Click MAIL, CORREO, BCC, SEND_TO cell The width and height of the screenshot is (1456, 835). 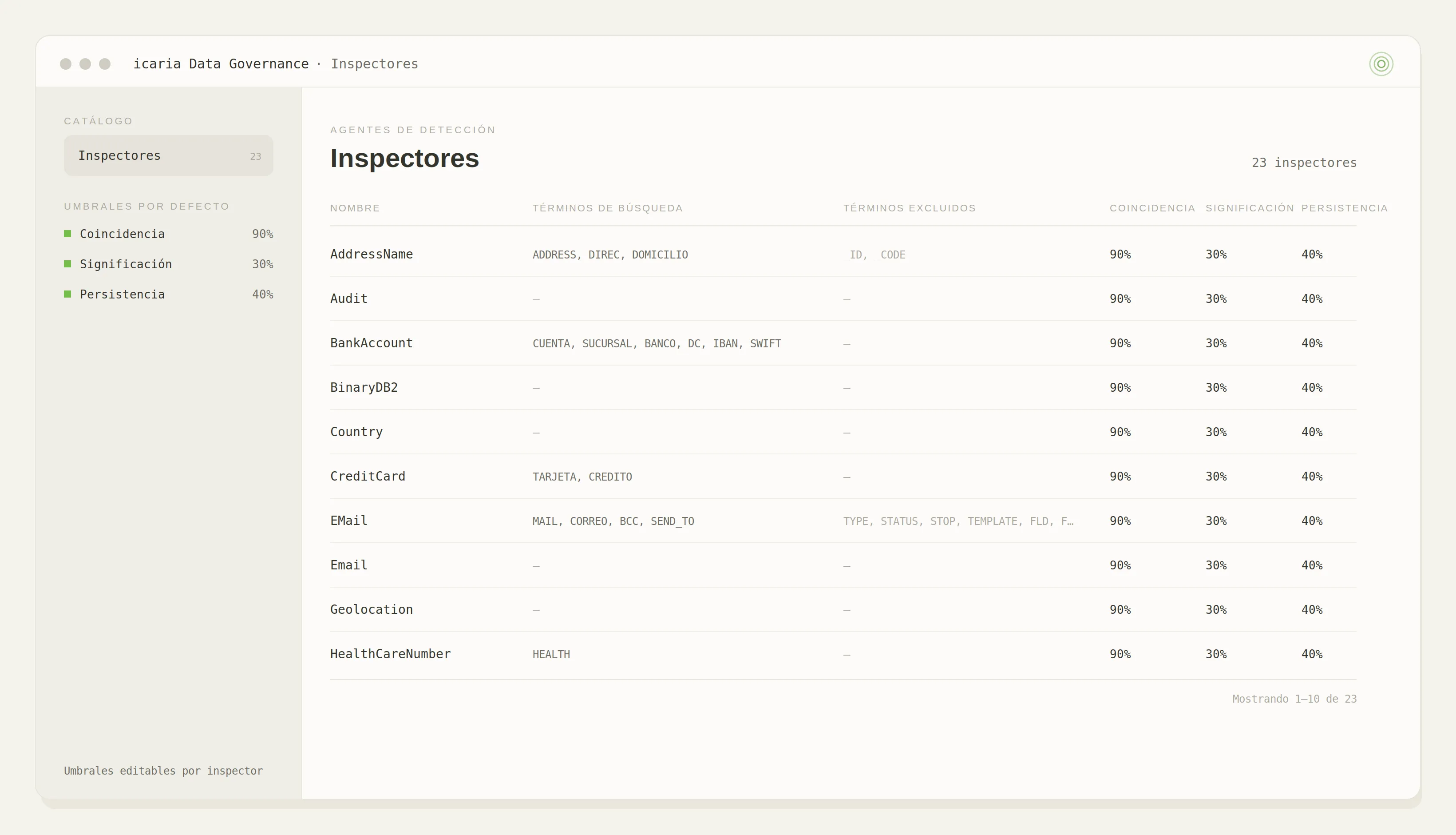click(x=613, y=521)
